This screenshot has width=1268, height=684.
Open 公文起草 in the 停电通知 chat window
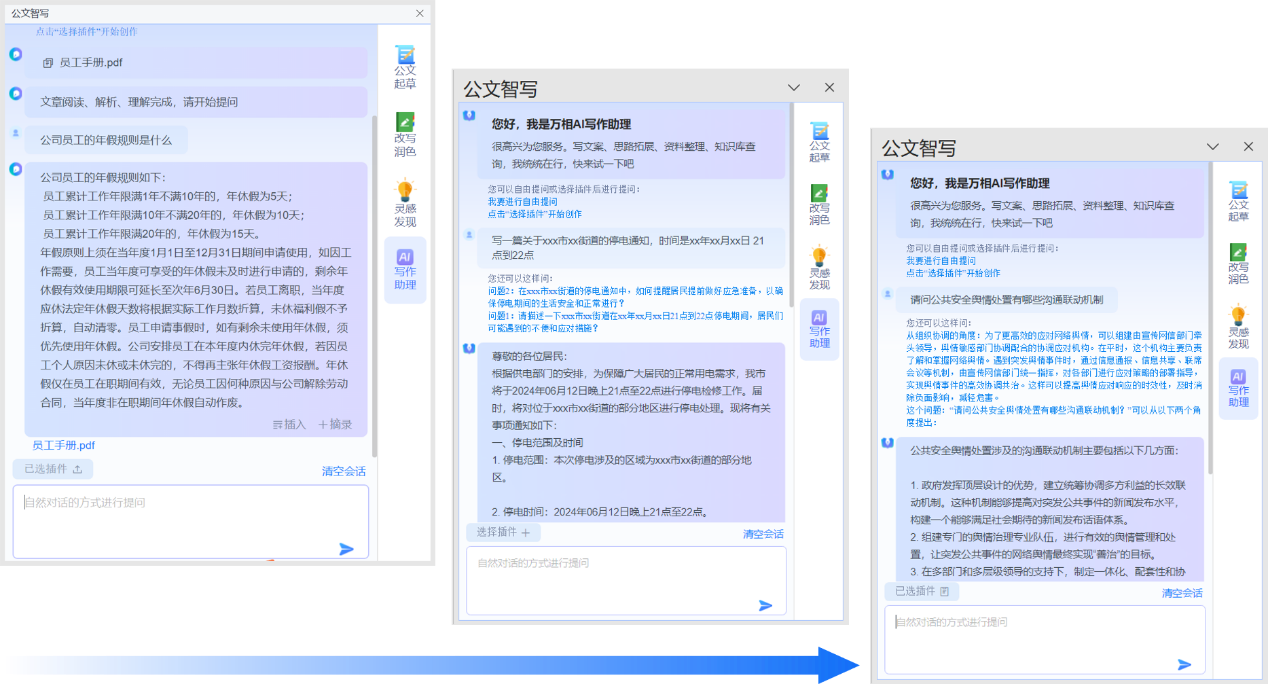[x=820, y=141]
